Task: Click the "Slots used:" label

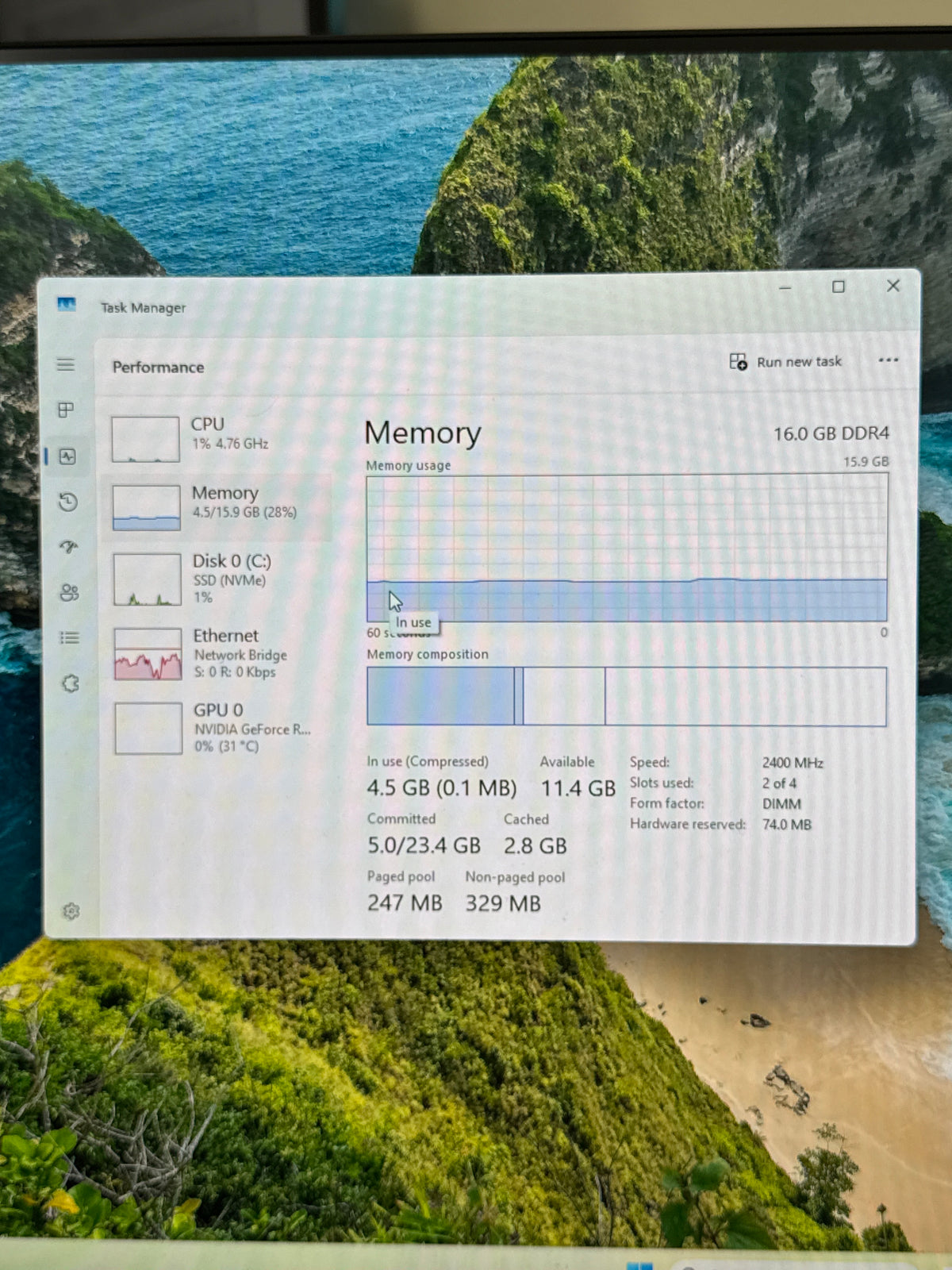Action: click(x=662, y=783)
